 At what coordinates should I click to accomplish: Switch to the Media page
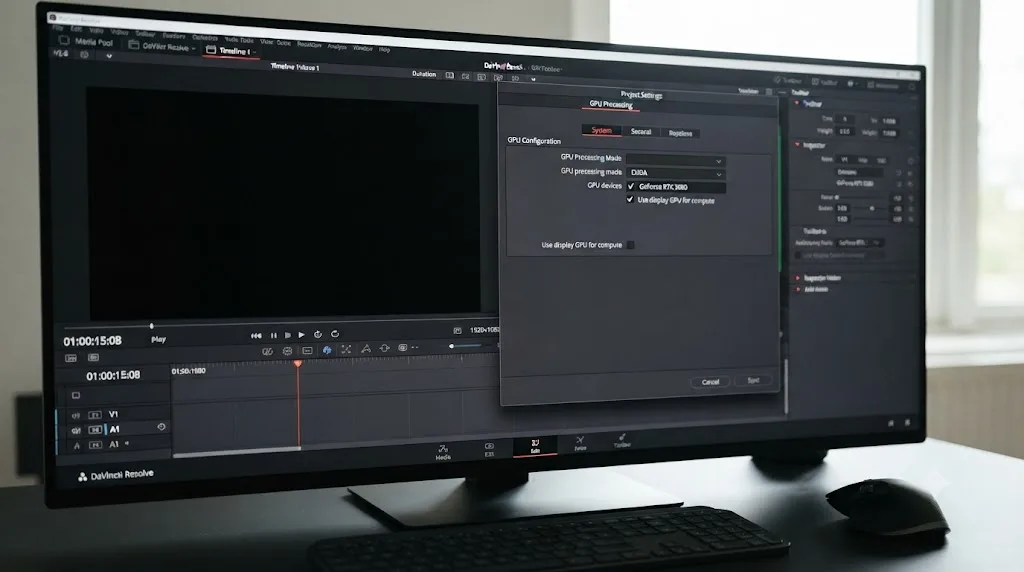[x=443, y=452]
